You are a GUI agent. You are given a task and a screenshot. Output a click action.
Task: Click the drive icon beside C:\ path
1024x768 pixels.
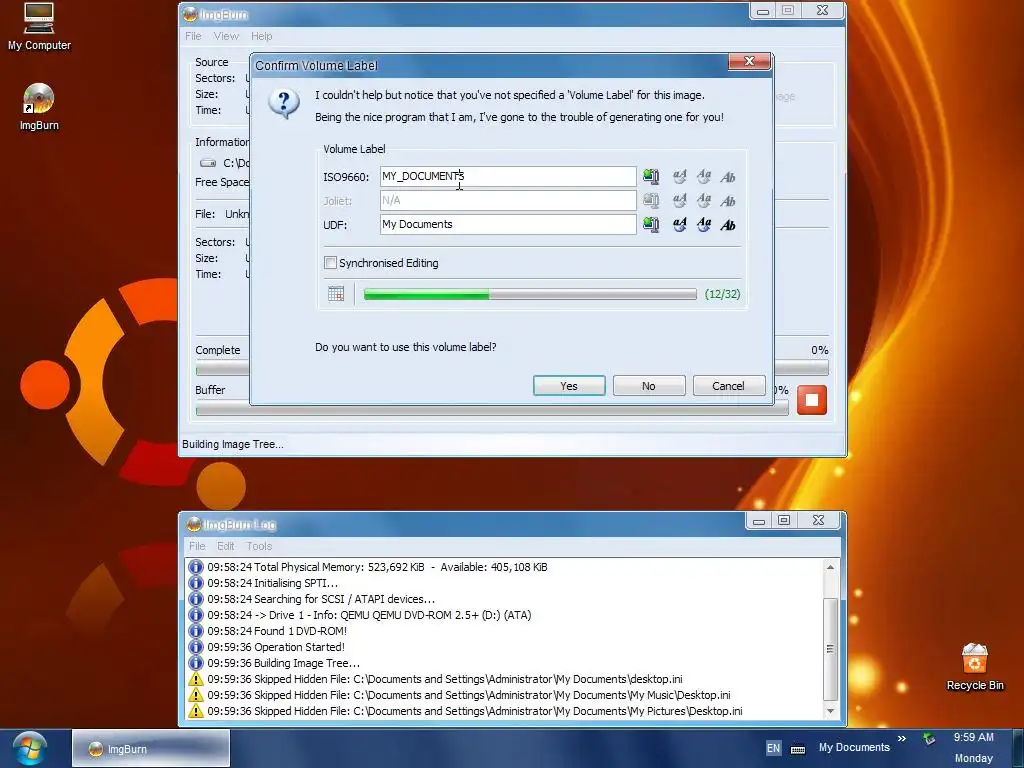point(208,163)
